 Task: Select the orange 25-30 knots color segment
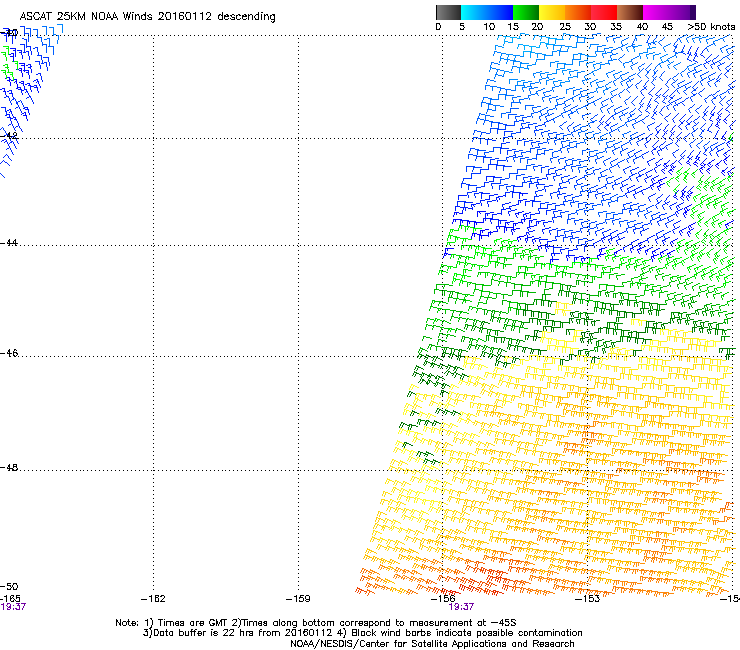578,12
